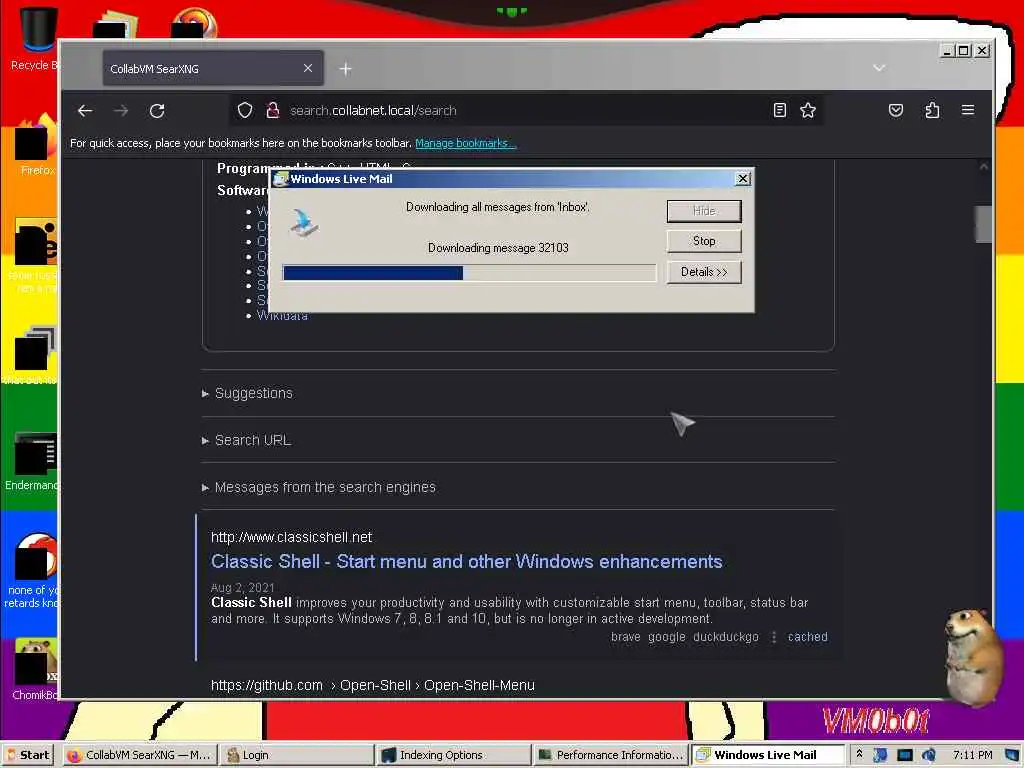Click the Windows Live Mail download arrow icon

click(x=304, y=223)
